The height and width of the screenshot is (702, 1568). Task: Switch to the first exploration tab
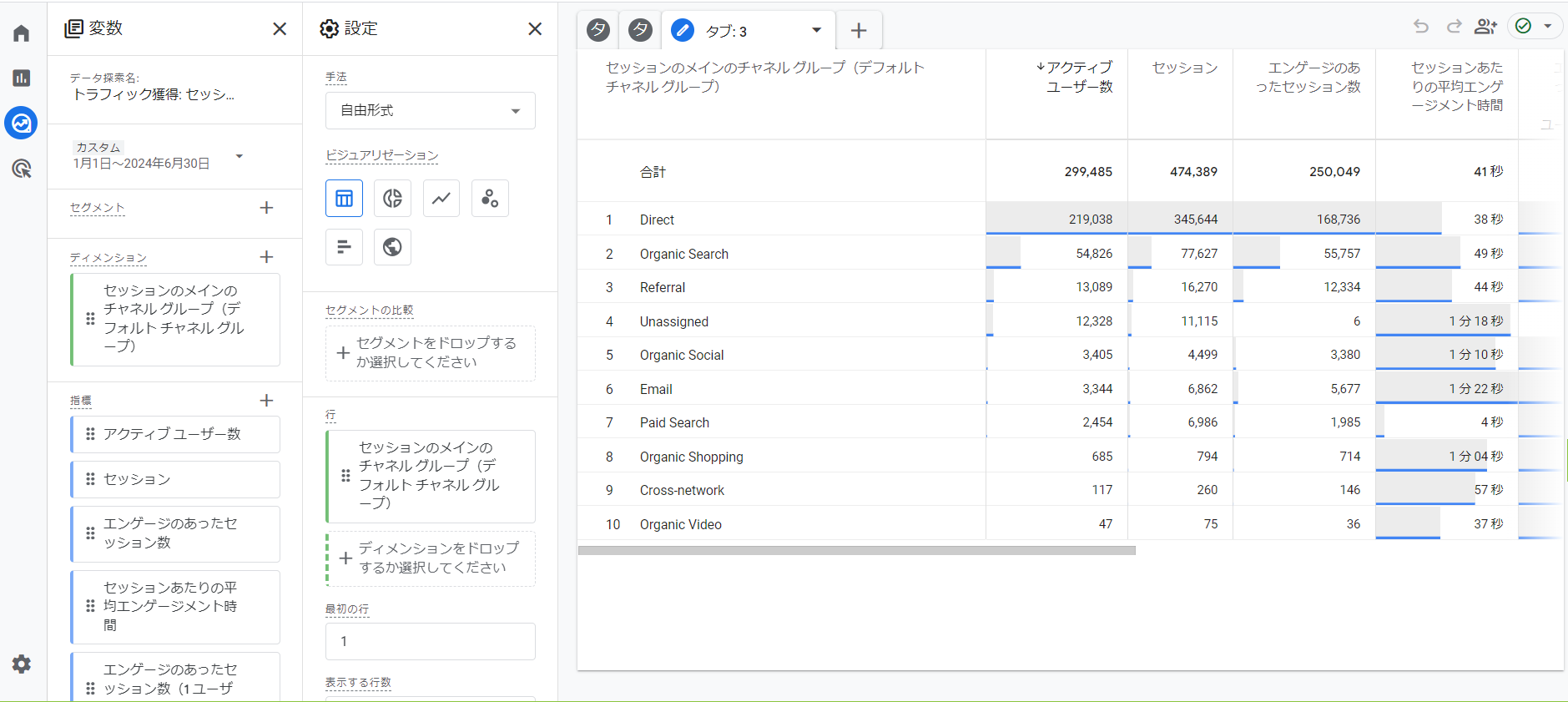click(598, 31)
